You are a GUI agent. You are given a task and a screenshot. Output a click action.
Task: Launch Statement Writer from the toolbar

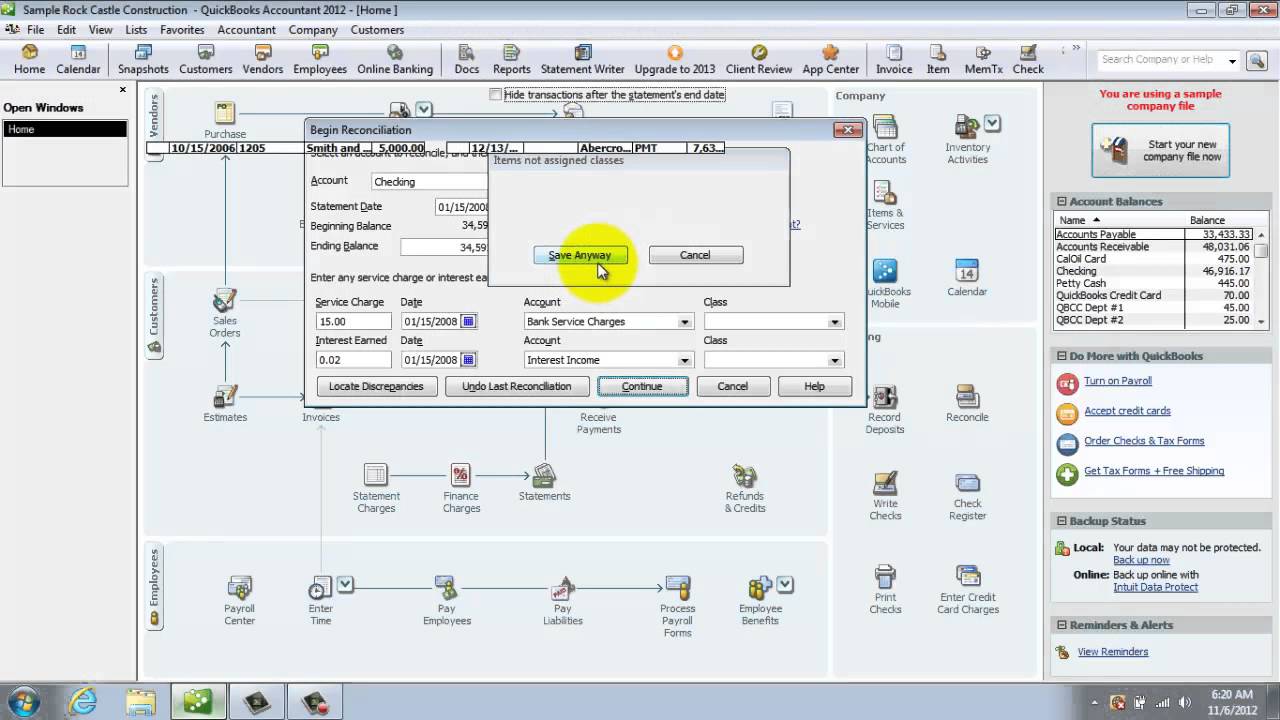pos(583,60)
